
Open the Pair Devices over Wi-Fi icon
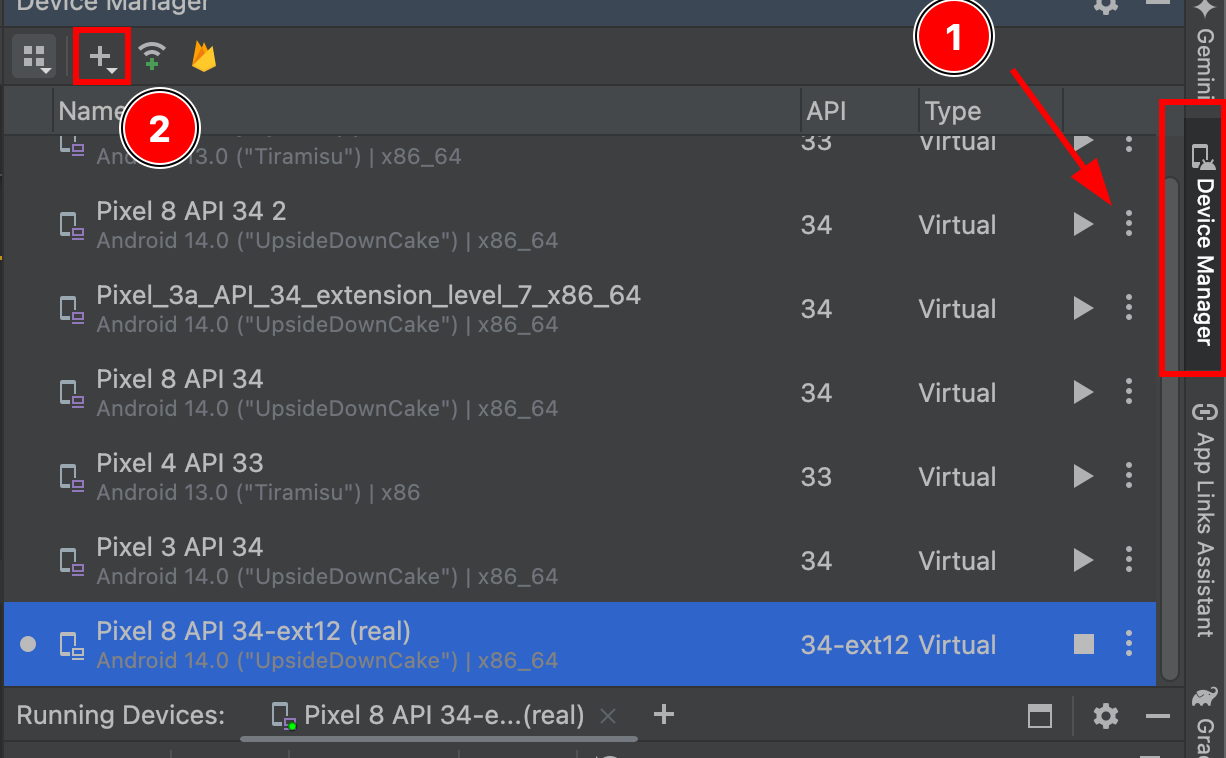pyautogui.click(x=150, y=57)
